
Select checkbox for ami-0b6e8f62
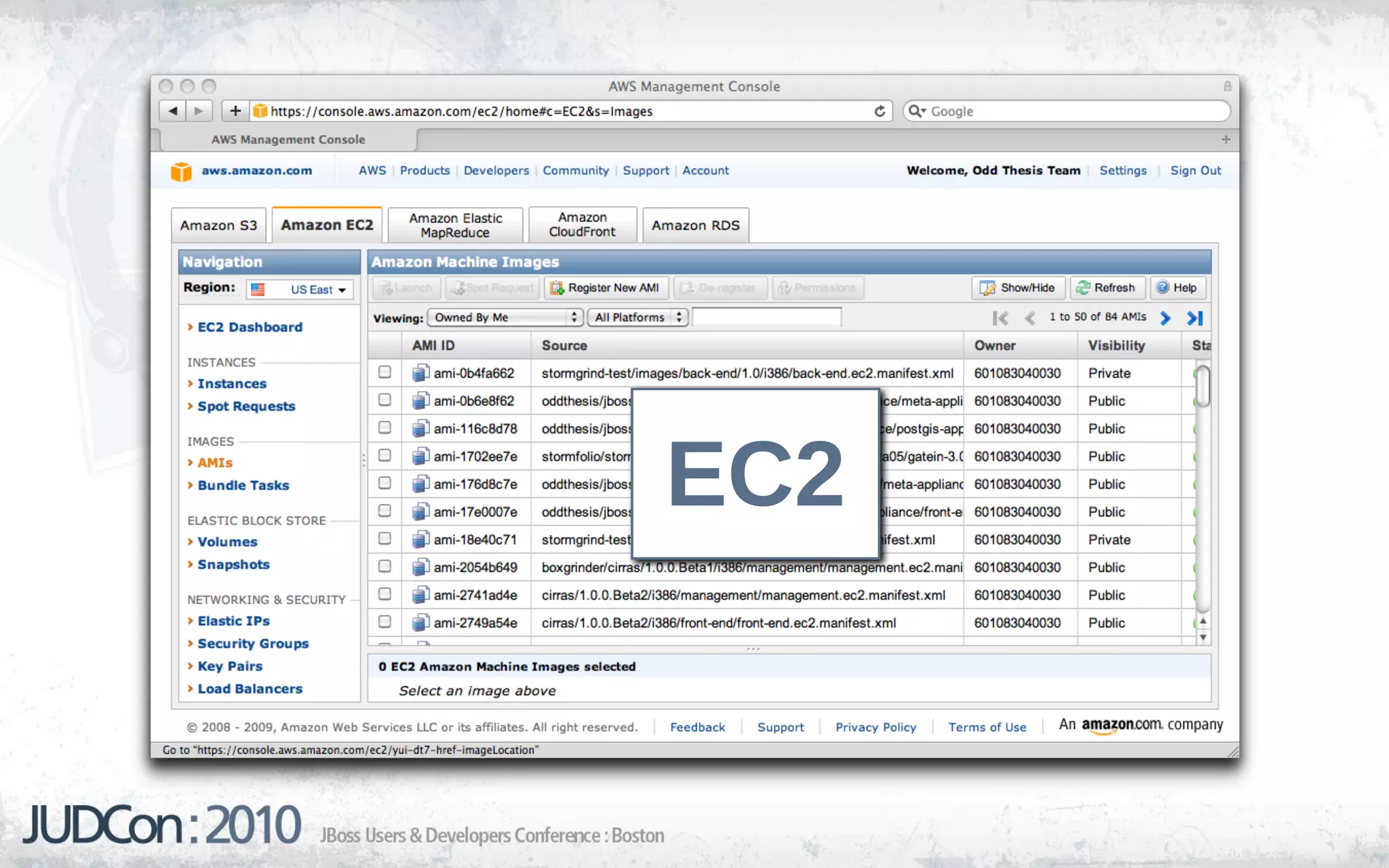click(385, 399)
